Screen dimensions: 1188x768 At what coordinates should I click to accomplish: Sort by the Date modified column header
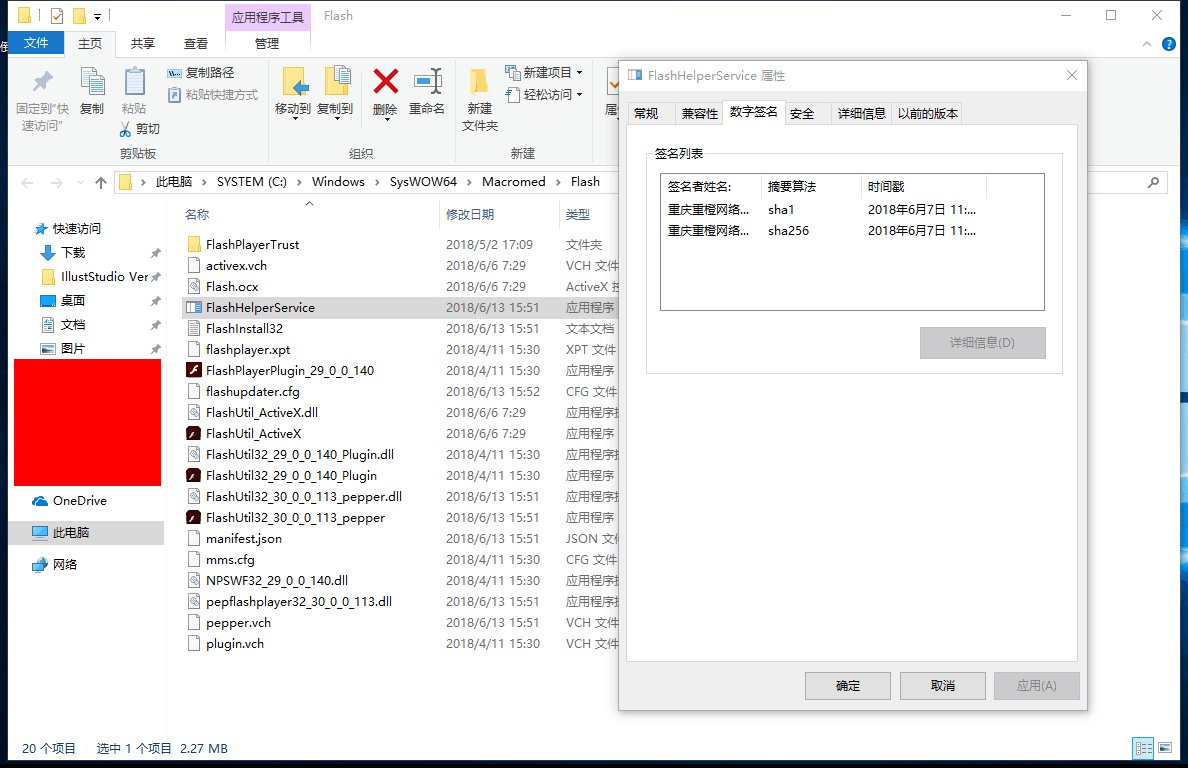[470, 214]
